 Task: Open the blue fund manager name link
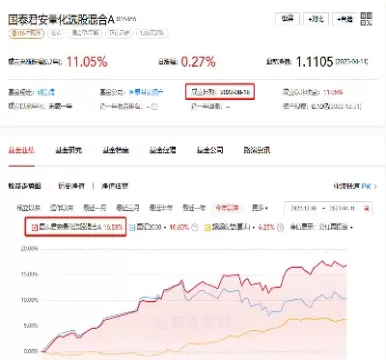click(x=46, y=92)
